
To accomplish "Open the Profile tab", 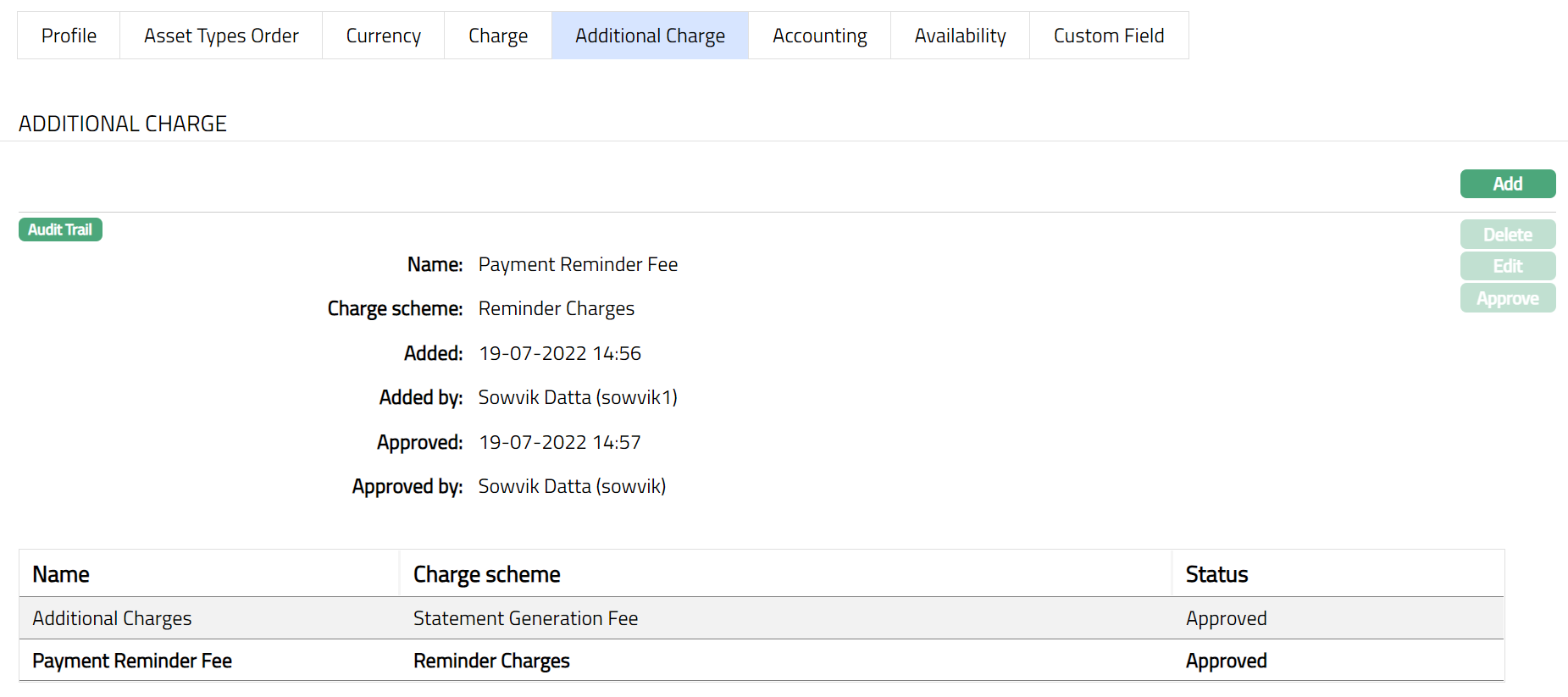I will 69,36.
